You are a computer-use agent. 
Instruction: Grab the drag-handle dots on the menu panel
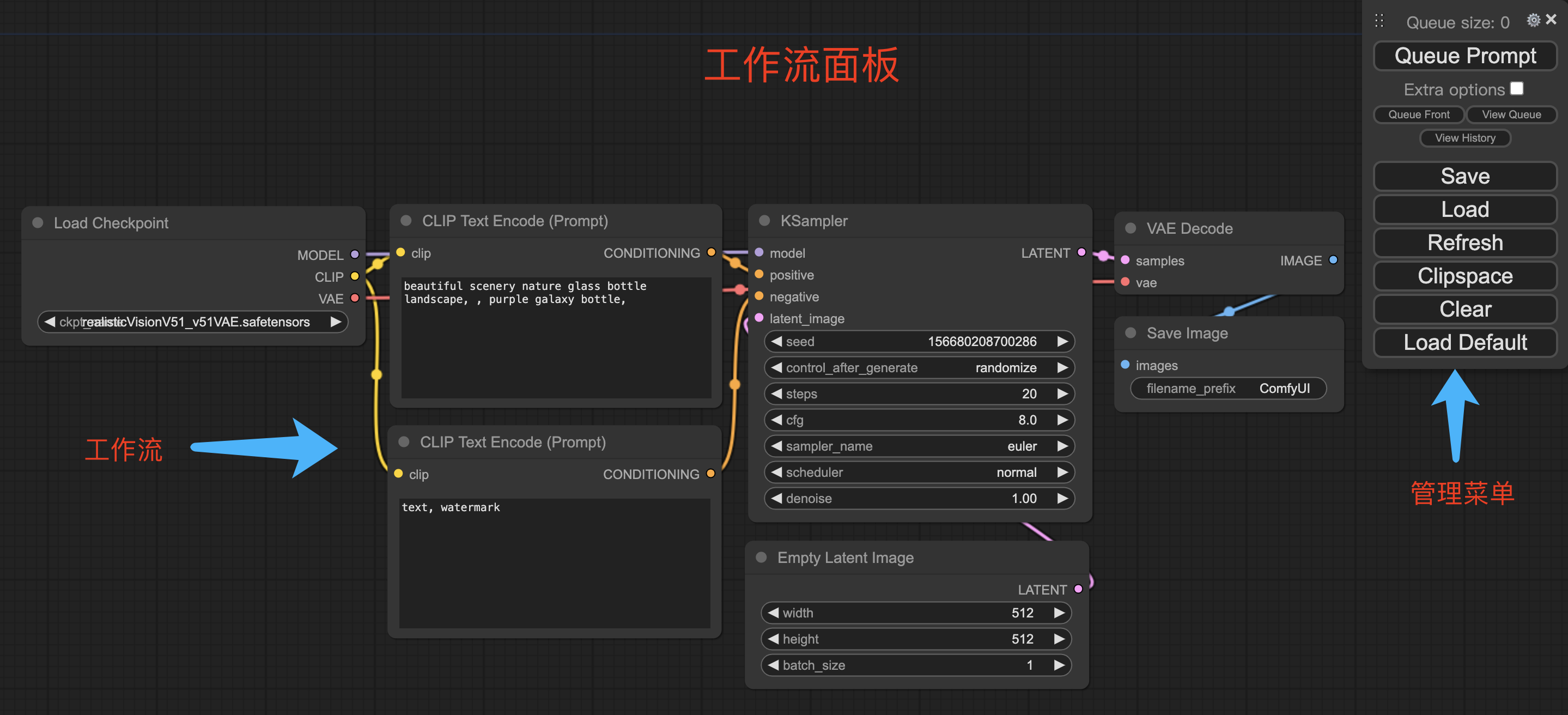(x=1379, y=20)
